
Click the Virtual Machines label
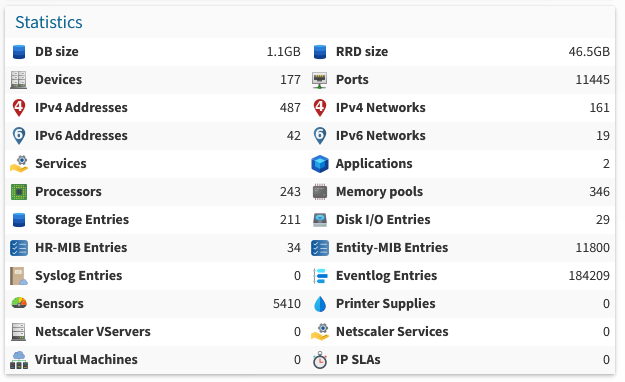coord(86,360)
